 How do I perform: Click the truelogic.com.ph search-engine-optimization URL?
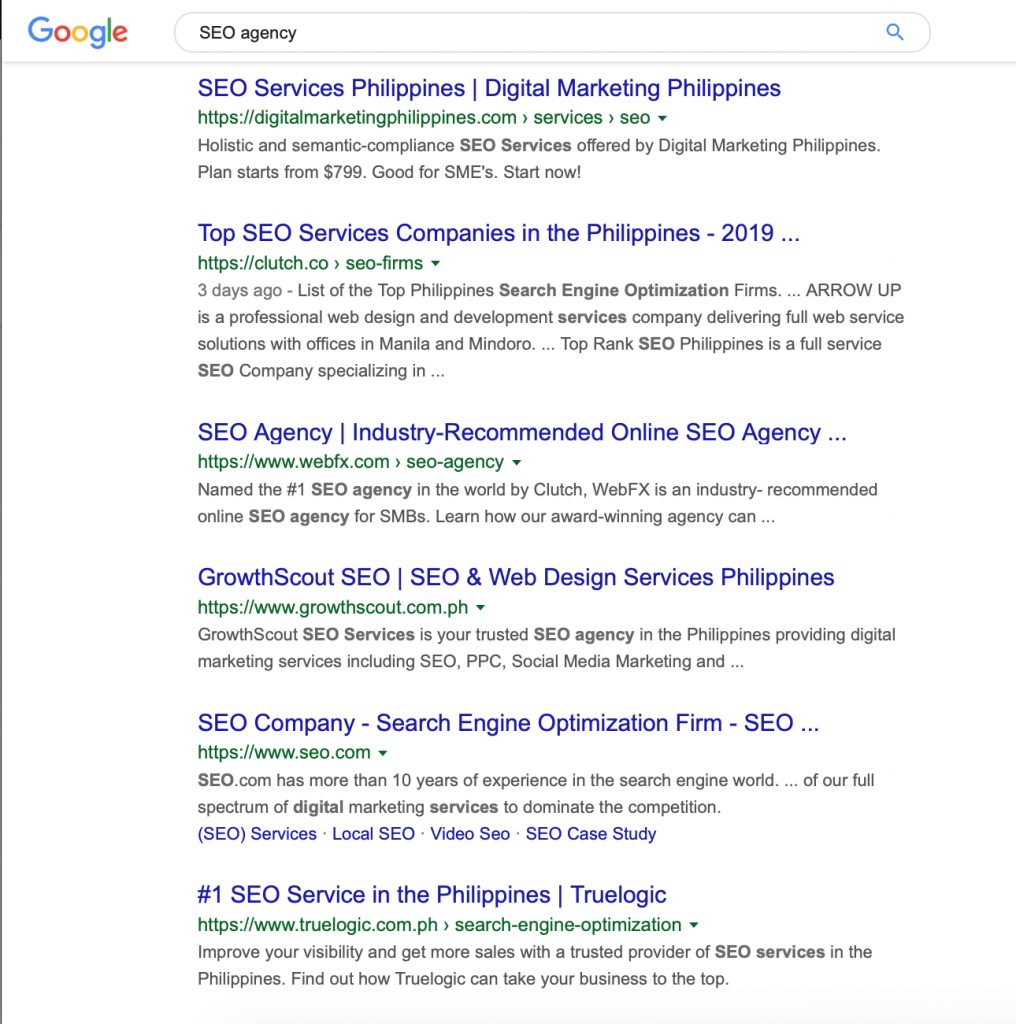[x=439, y=925]
